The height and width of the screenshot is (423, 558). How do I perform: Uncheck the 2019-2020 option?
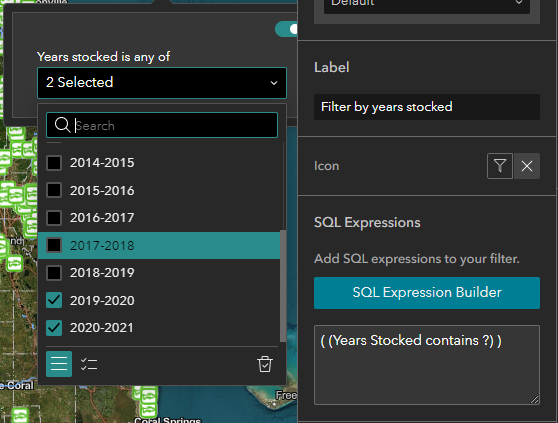(54, 300)
